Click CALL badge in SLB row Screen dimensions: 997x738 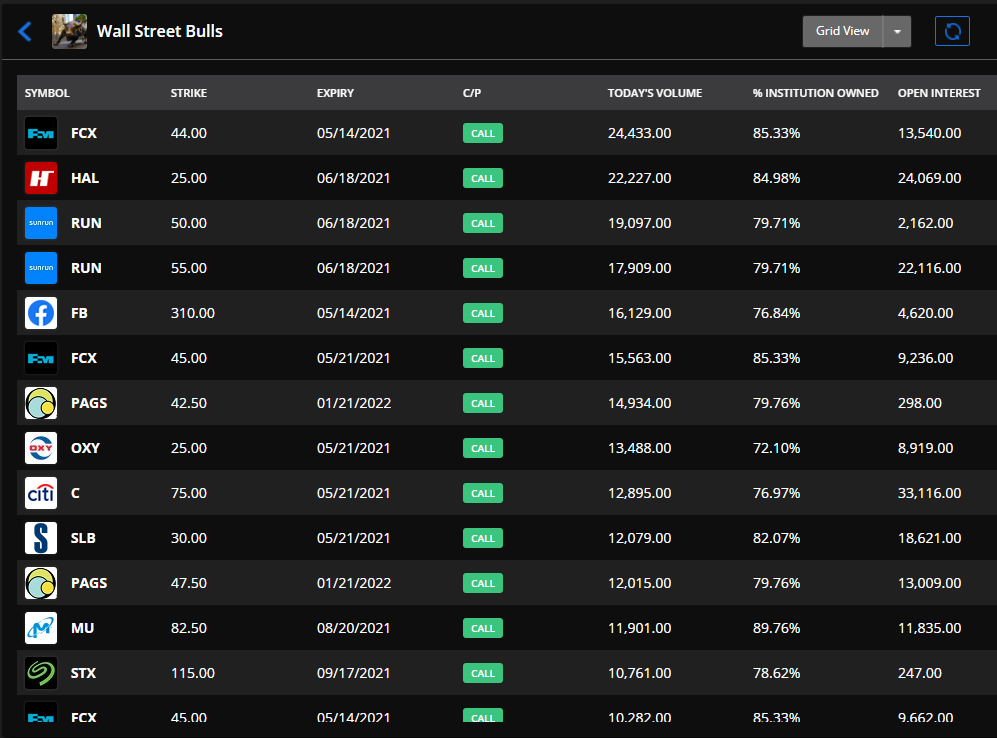coord(483,538)
